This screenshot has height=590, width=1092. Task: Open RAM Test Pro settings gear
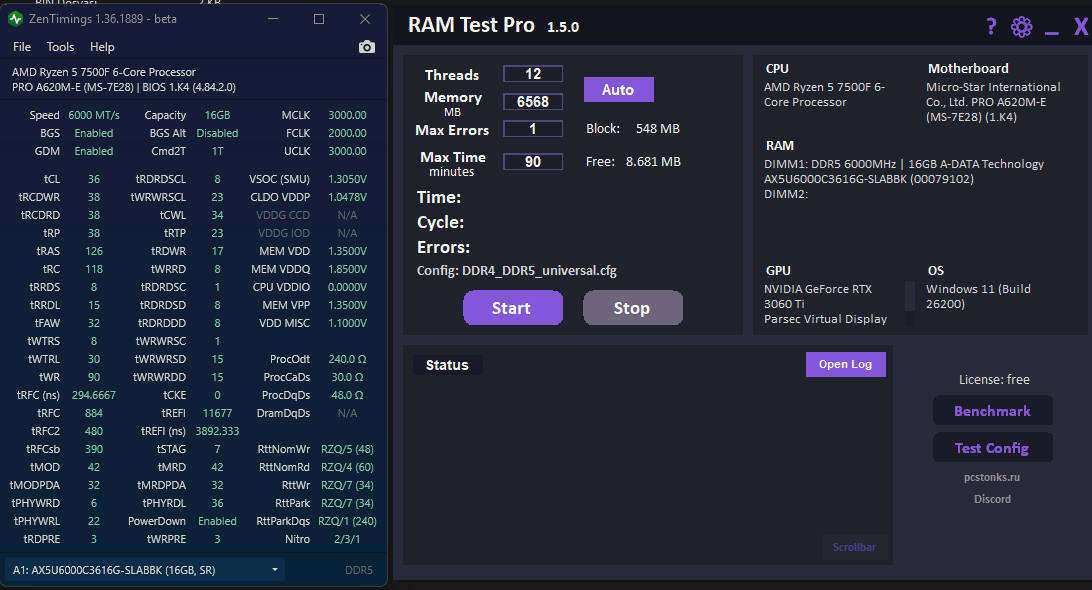pos(1022,27)
